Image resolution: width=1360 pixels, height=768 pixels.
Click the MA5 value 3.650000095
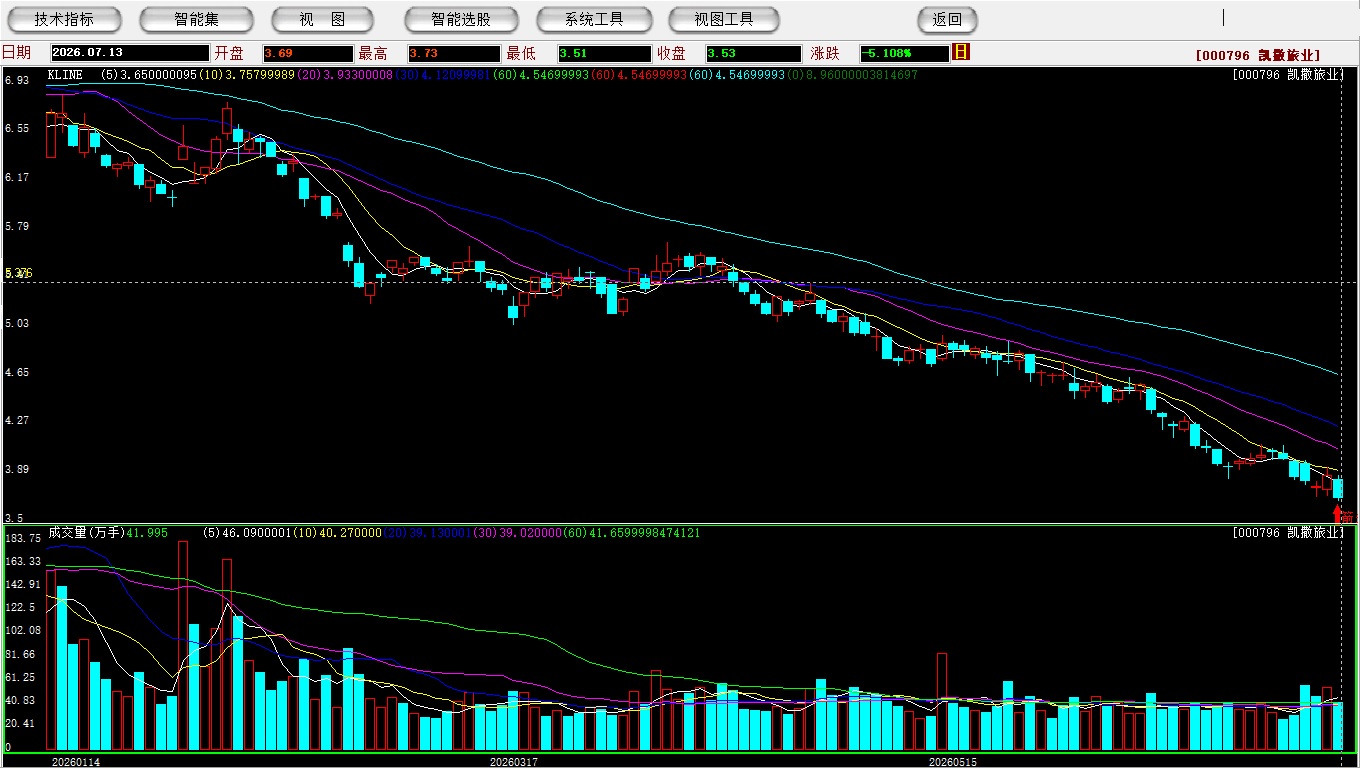point(158,75)
